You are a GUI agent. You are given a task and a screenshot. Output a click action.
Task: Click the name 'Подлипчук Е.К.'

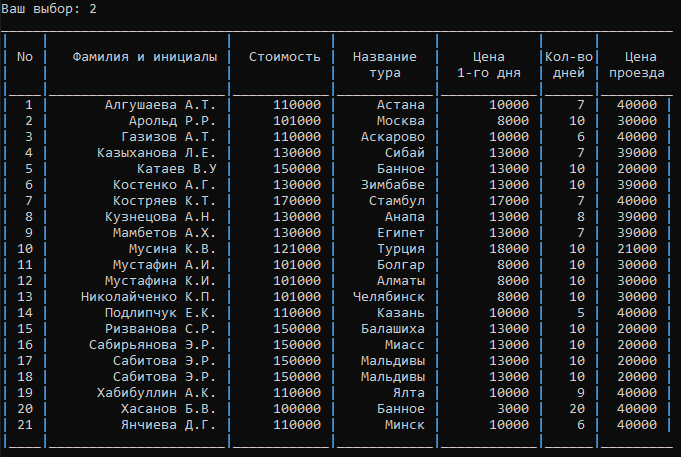[160, 313]
